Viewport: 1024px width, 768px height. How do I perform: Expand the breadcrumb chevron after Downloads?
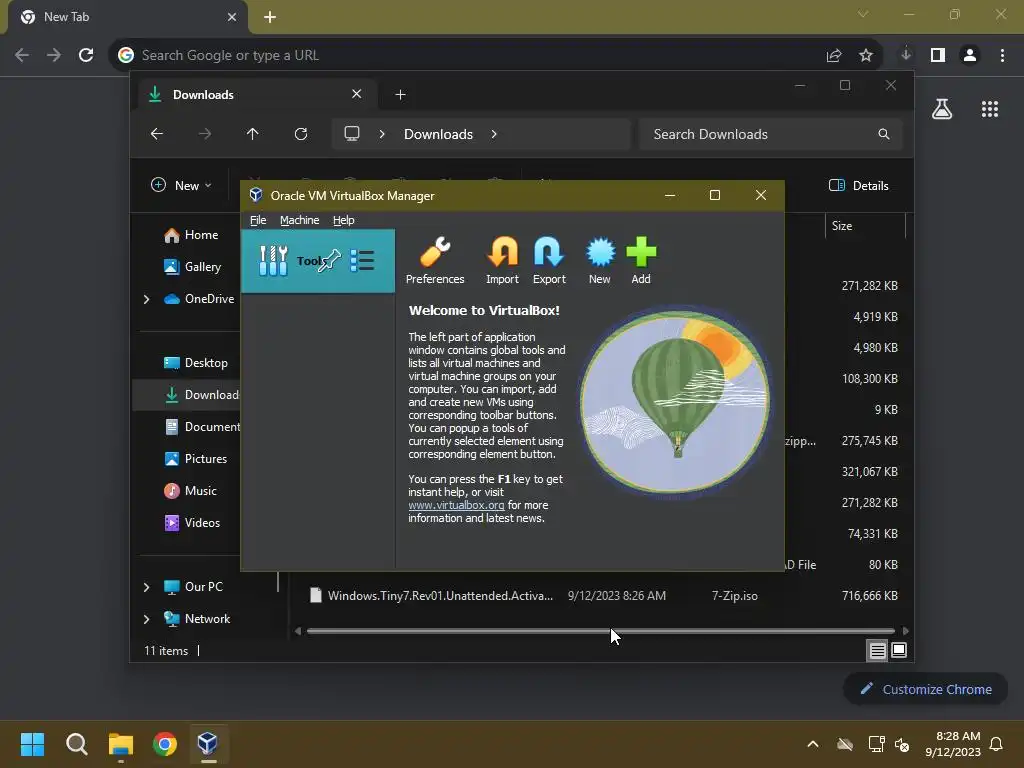(494, 134)
